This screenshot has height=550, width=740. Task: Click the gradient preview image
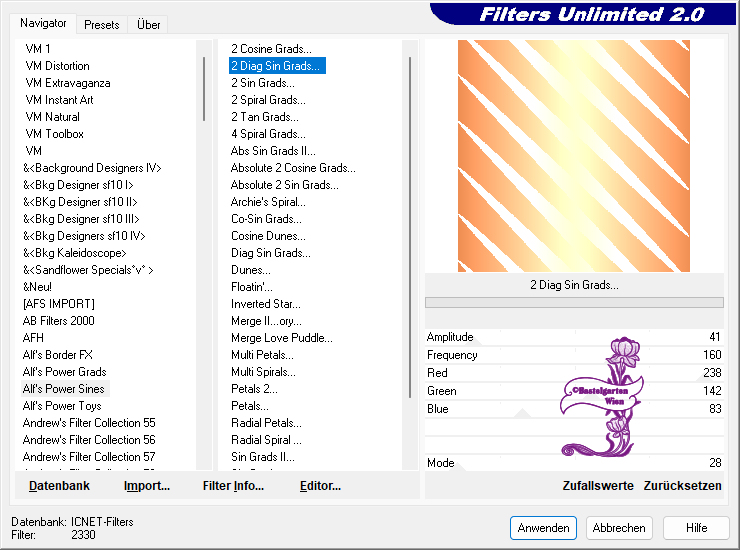pos(573,156)
